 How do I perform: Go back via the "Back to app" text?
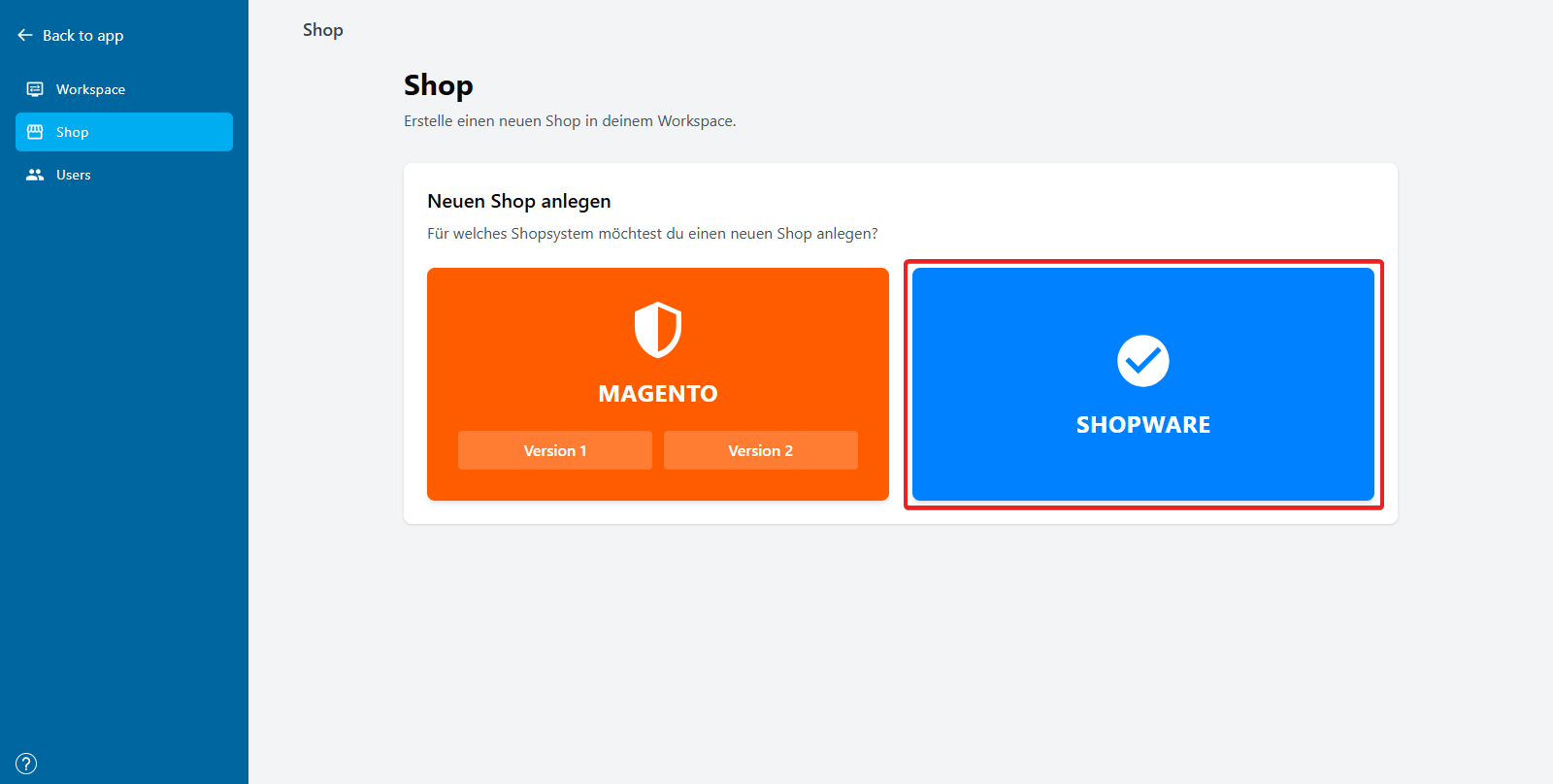click(x=83, y=35)
